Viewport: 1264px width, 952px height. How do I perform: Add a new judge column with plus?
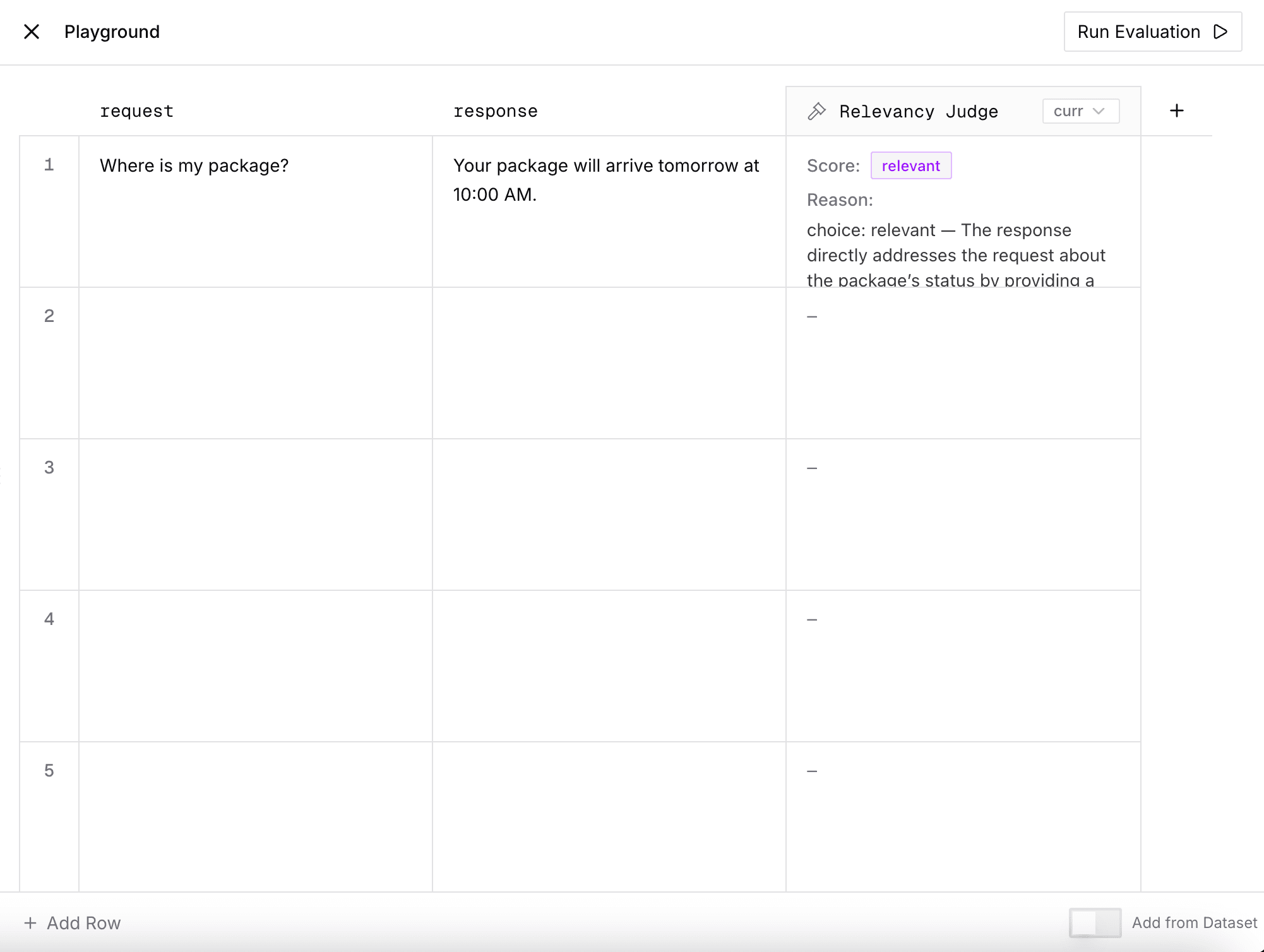1176,111
